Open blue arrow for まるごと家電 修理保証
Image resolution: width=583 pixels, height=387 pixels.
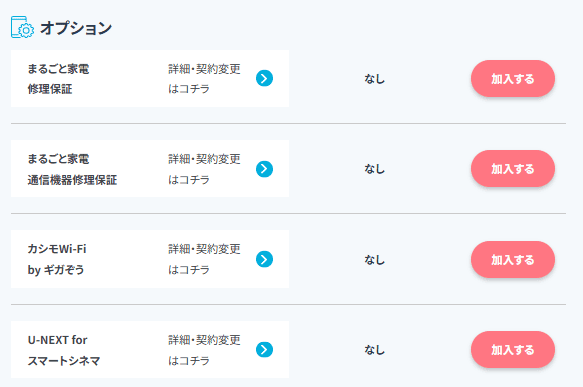click(x=264, y=78)
